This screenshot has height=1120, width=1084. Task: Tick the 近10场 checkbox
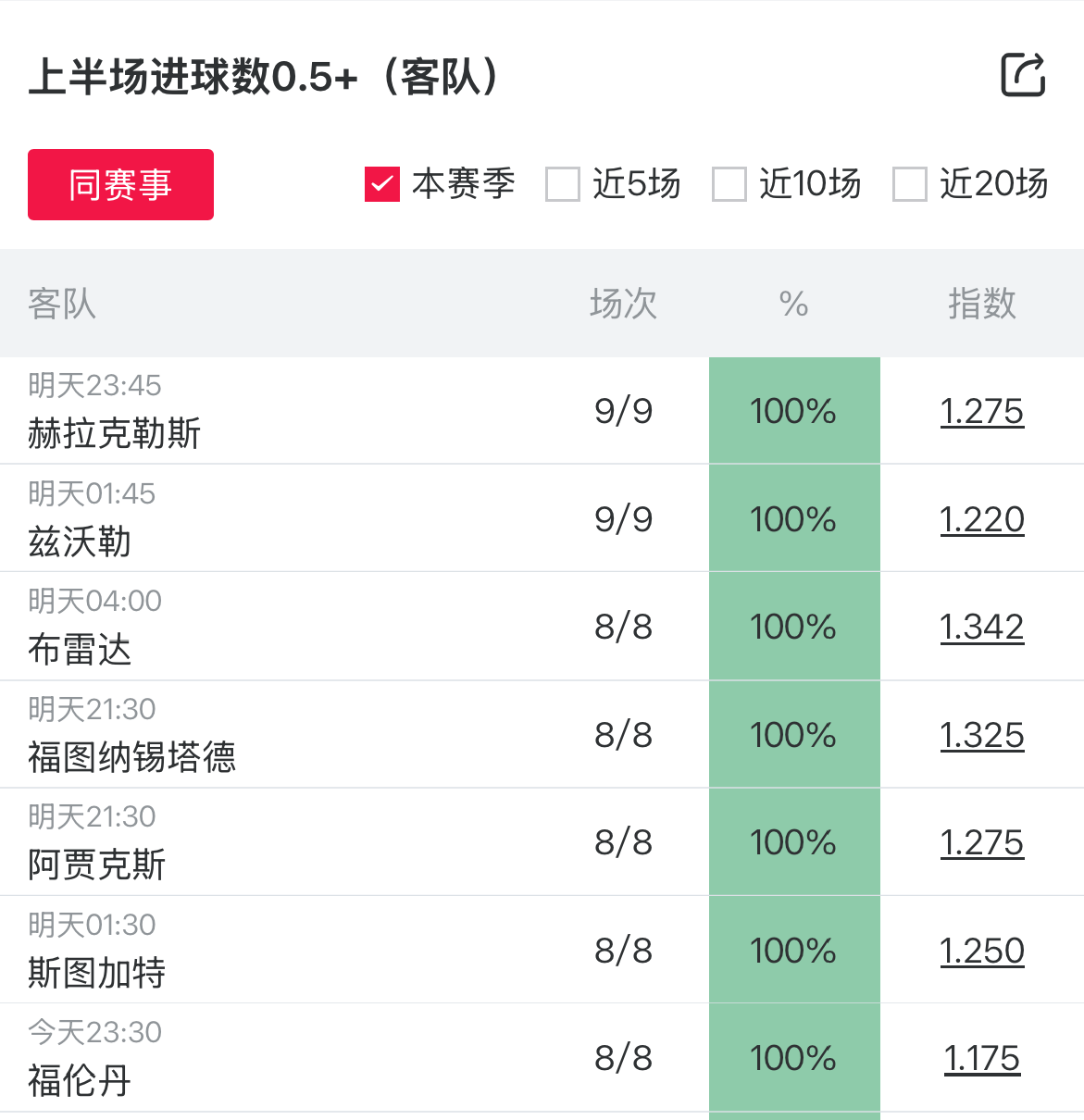click(x=729, y=184)
